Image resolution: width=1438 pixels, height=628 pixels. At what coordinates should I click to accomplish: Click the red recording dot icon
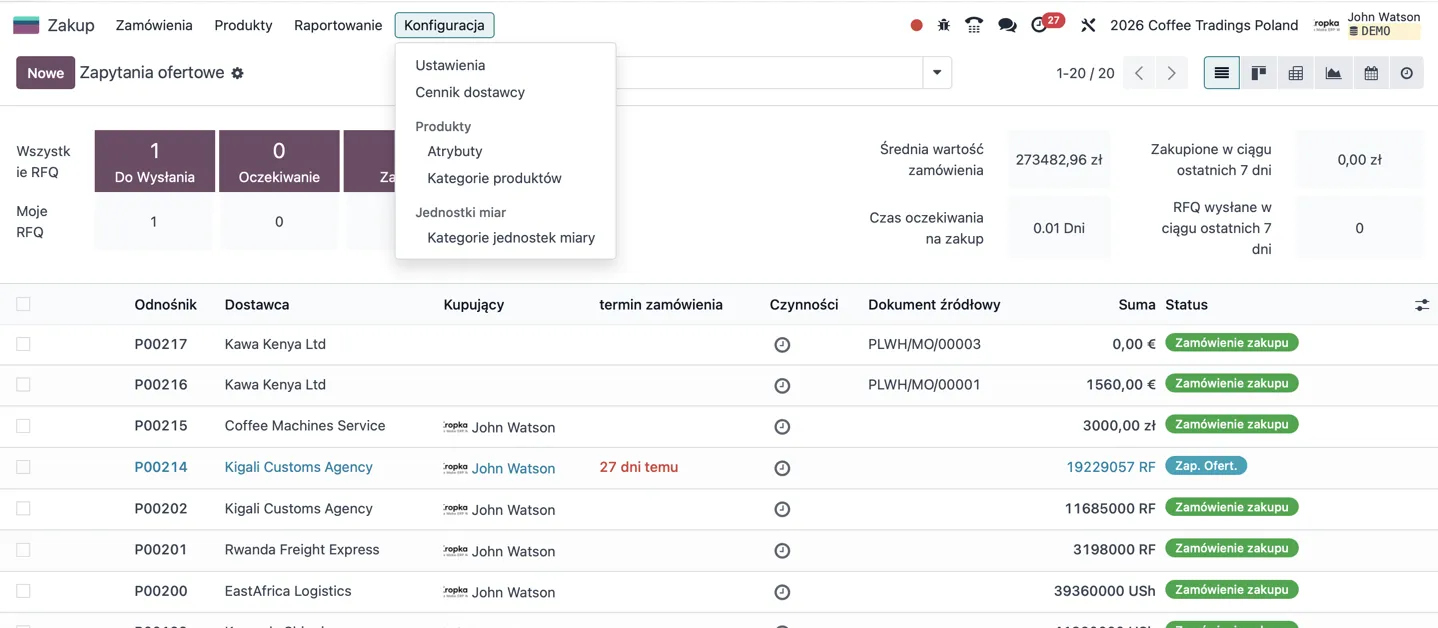[916, 25]
